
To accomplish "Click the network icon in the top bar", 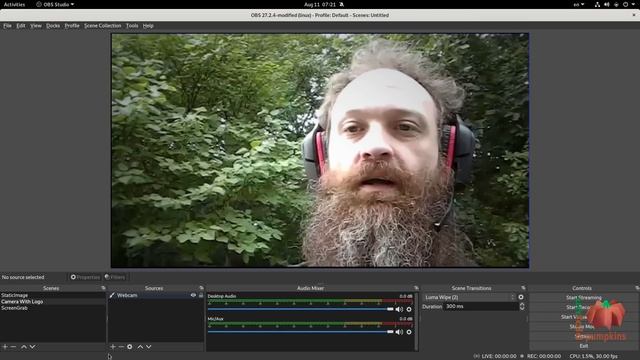I will tap(597, 4).
